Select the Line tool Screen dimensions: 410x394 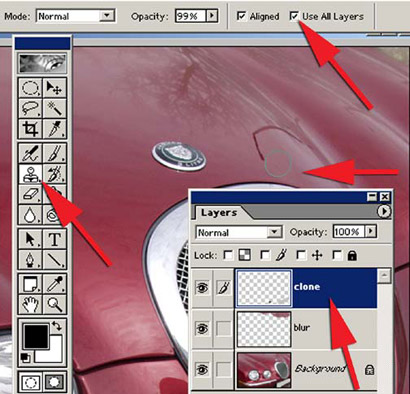(x=54, y=259)
